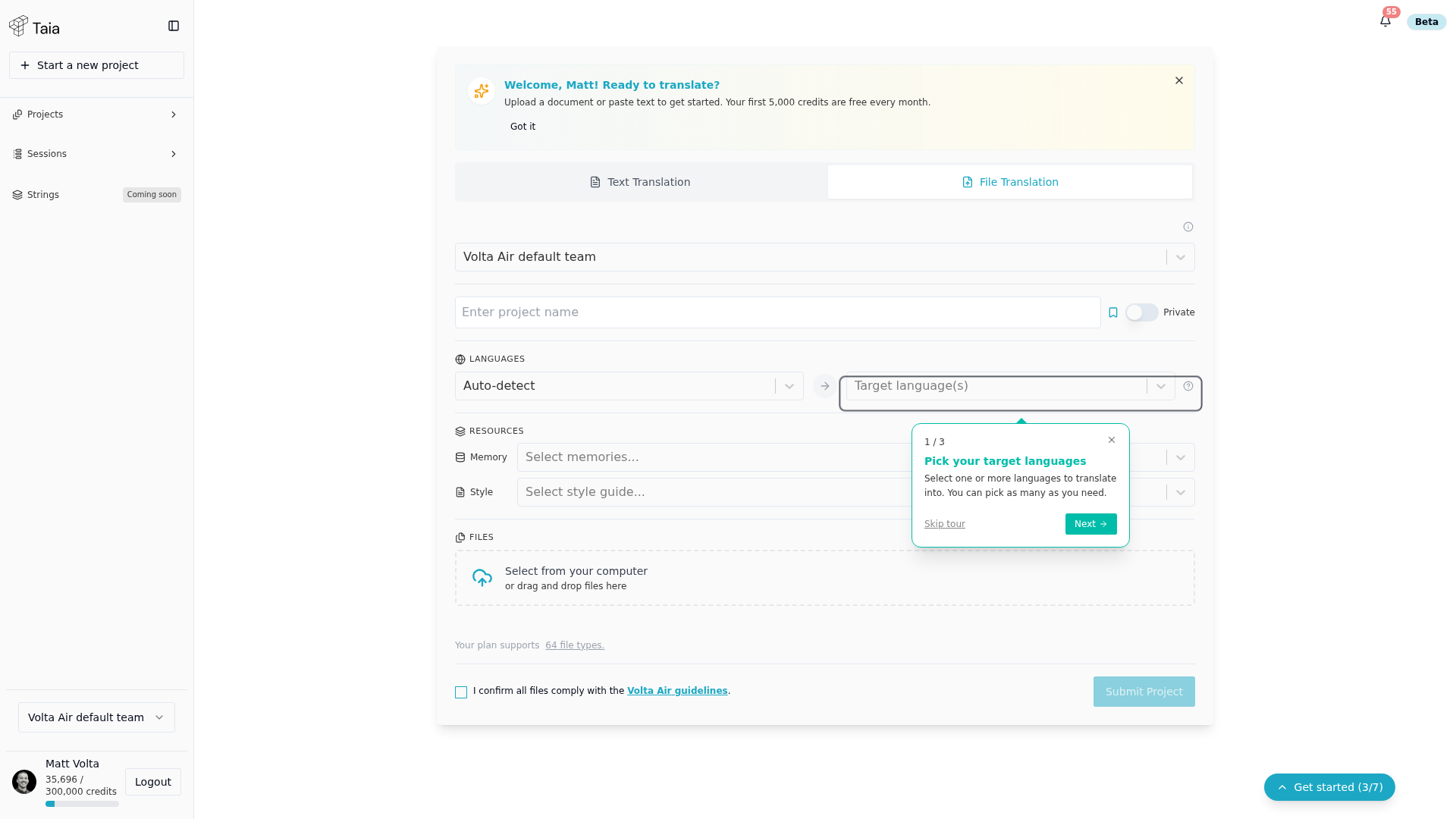This screenshot has width=1456, height=819.
Task: Click the Matt Volta name text
Action: coord(72,764)
